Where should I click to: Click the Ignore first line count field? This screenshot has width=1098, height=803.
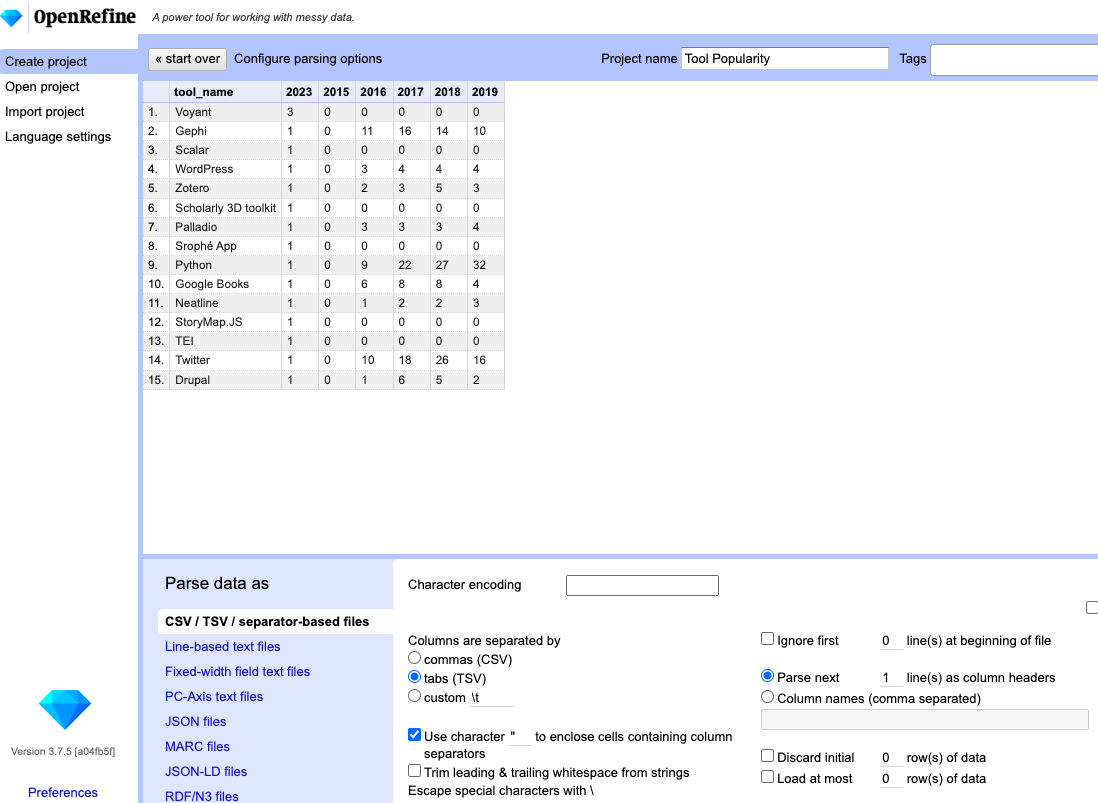[891, 641]
